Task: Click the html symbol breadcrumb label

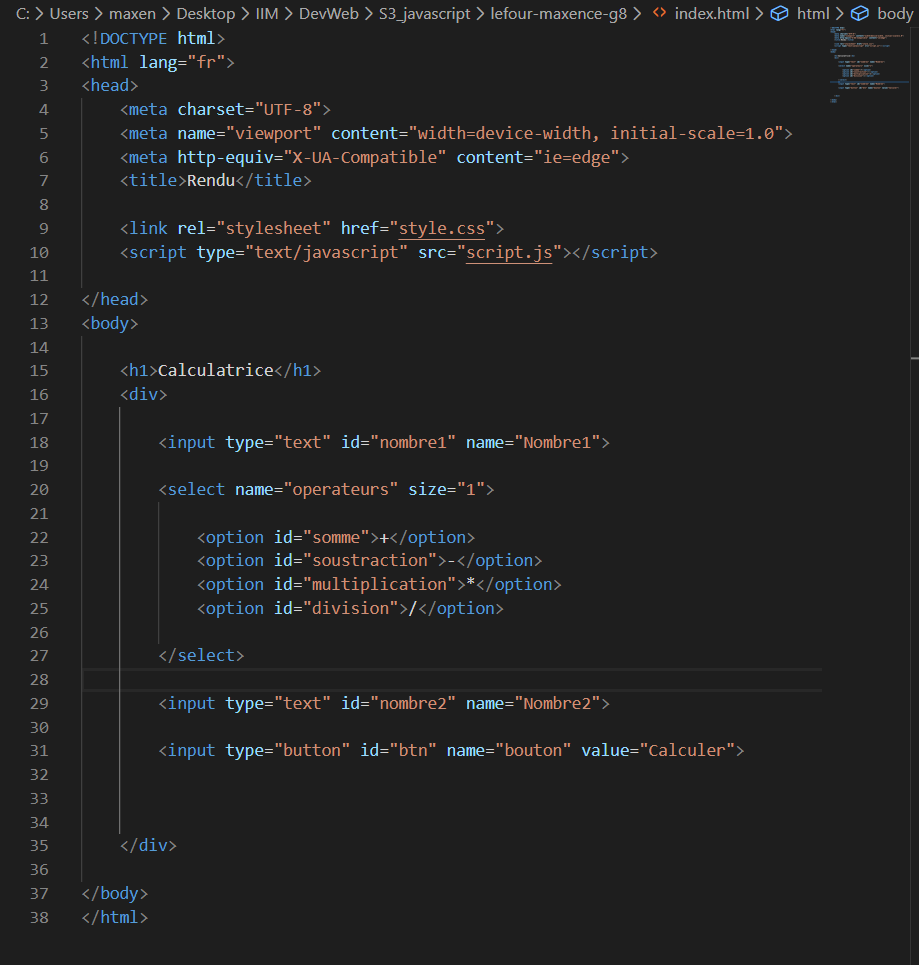Action: point(813,14)
